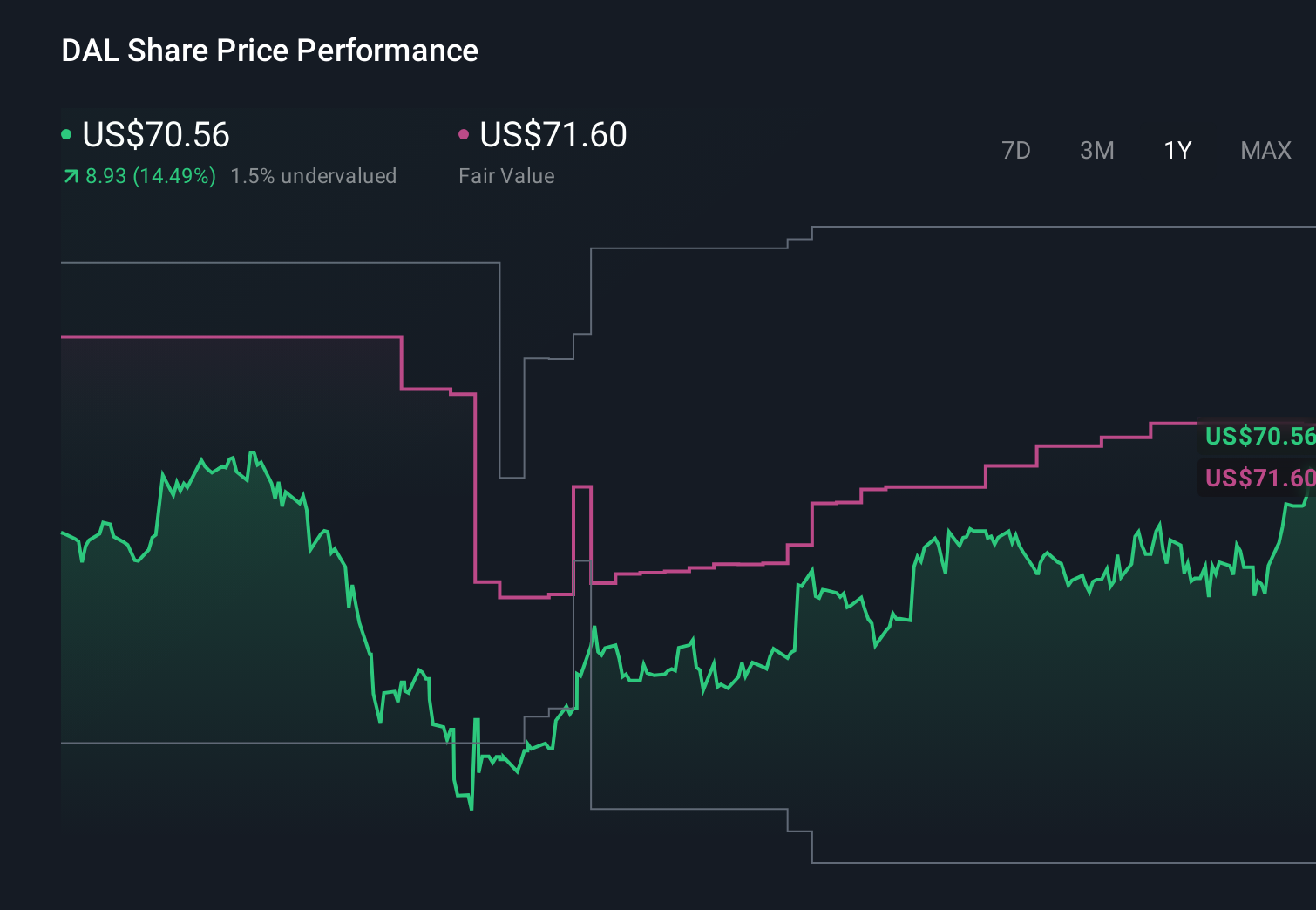Click the green share price legend dot
Image resolution: width=1316 pixels, height=910 pixels.
point(66,133)
